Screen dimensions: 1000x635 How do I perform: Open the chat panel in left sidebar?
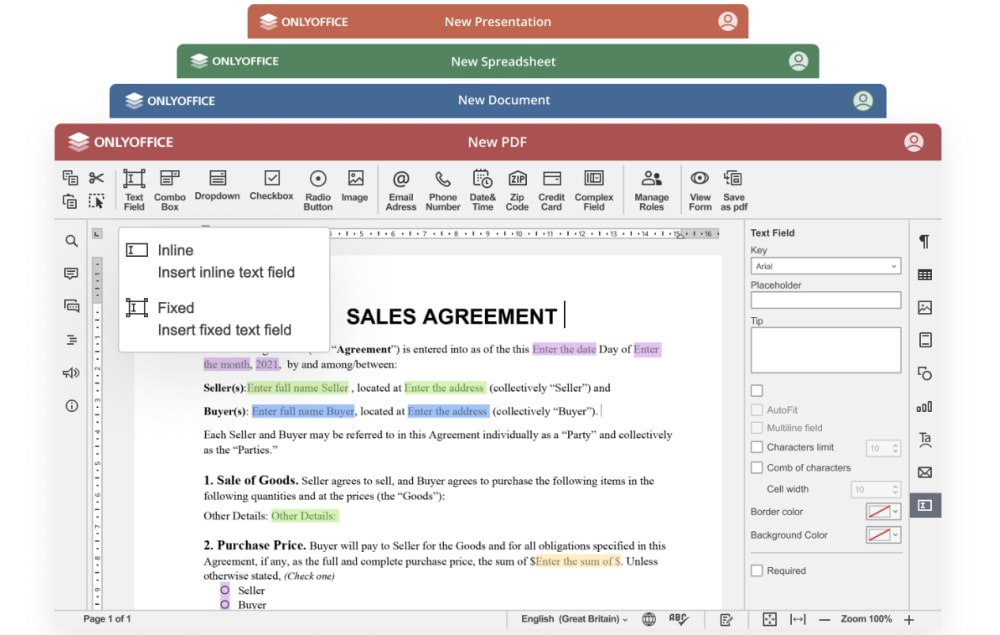point(71,306)
